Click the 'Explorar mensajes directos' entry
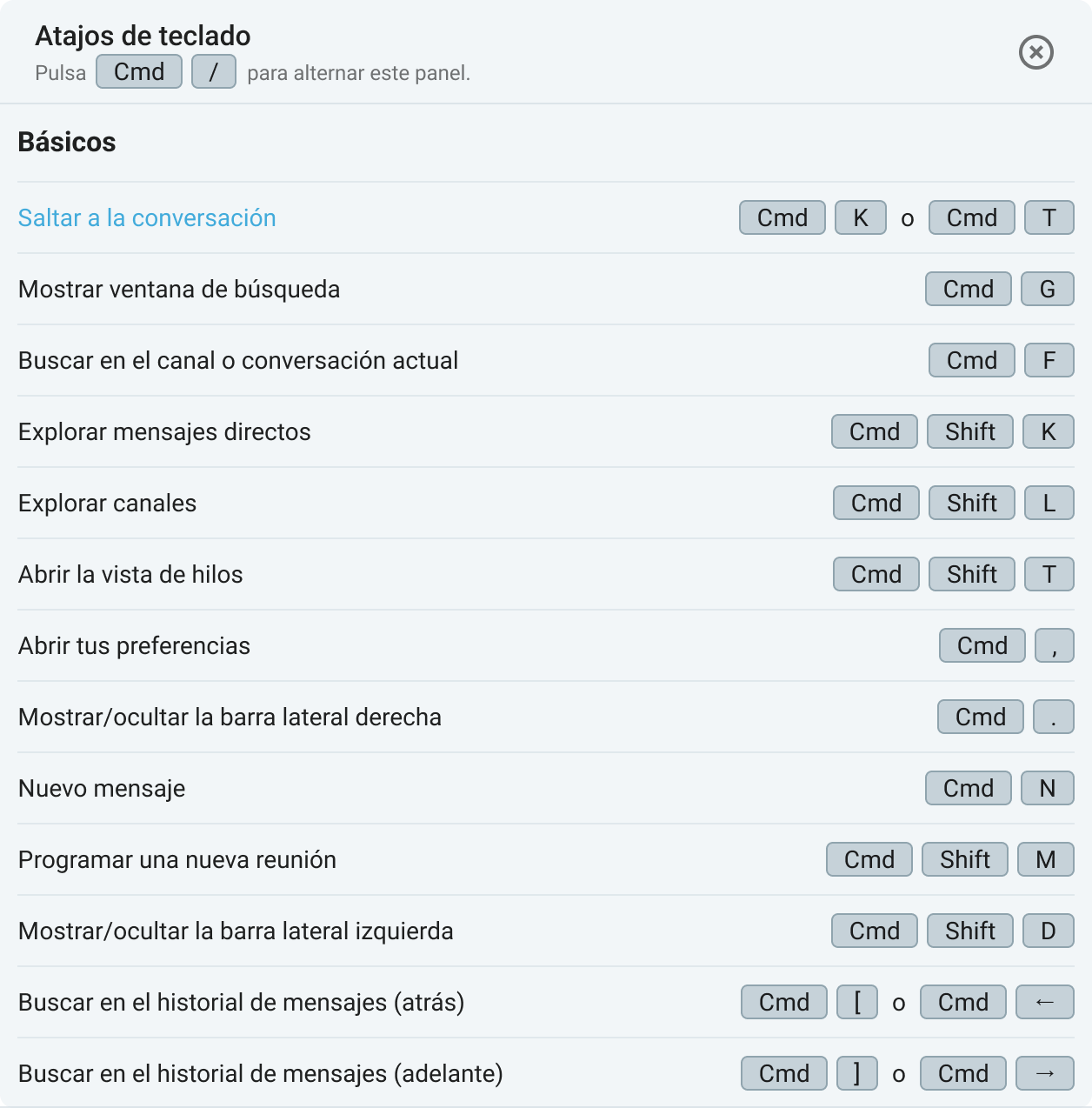This screenshot has height=1108, width=1092. click(x=164, y=431)
